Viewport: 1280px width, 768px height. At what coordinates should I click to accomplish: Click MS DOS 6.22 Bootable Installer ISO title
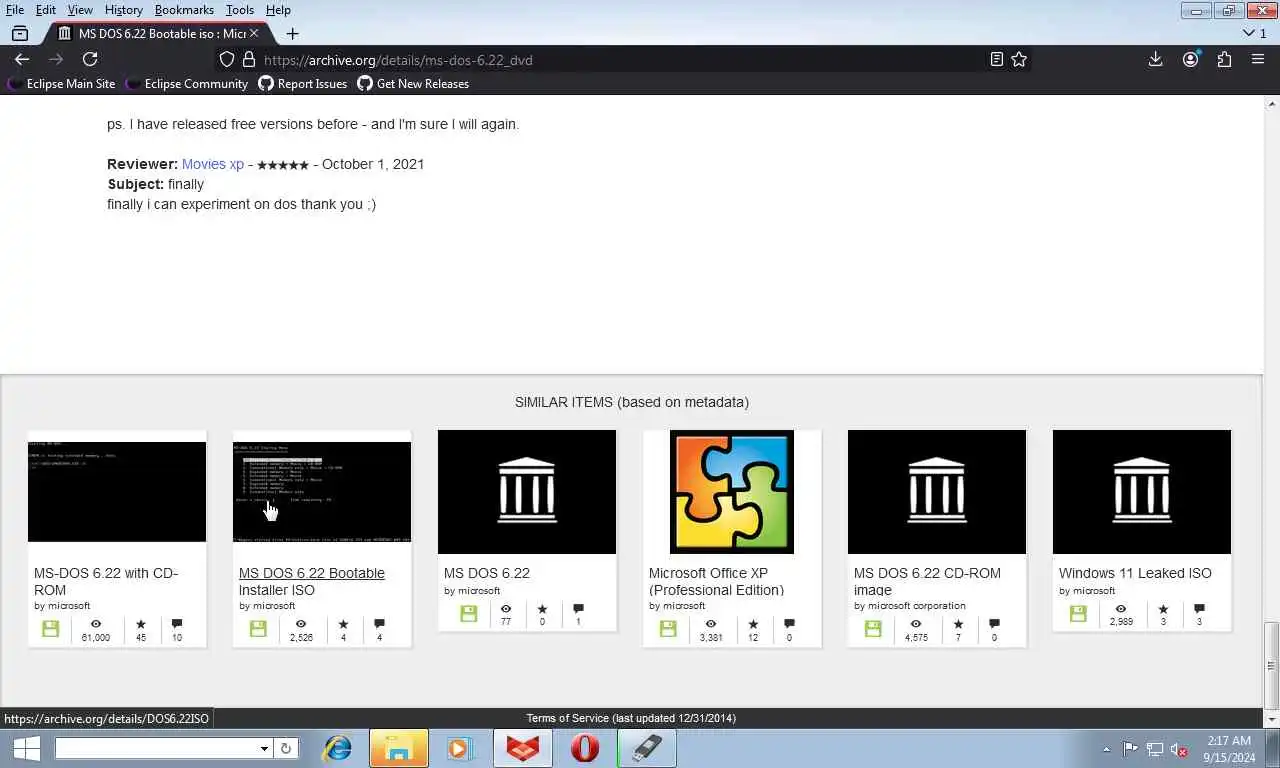tap(311, 581)
